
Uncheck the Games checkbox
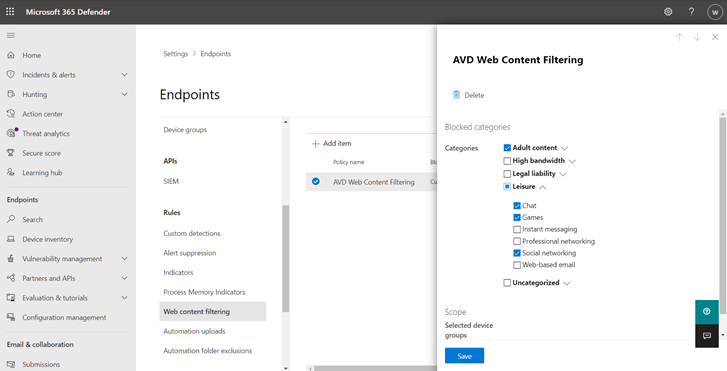click(517, 217)
